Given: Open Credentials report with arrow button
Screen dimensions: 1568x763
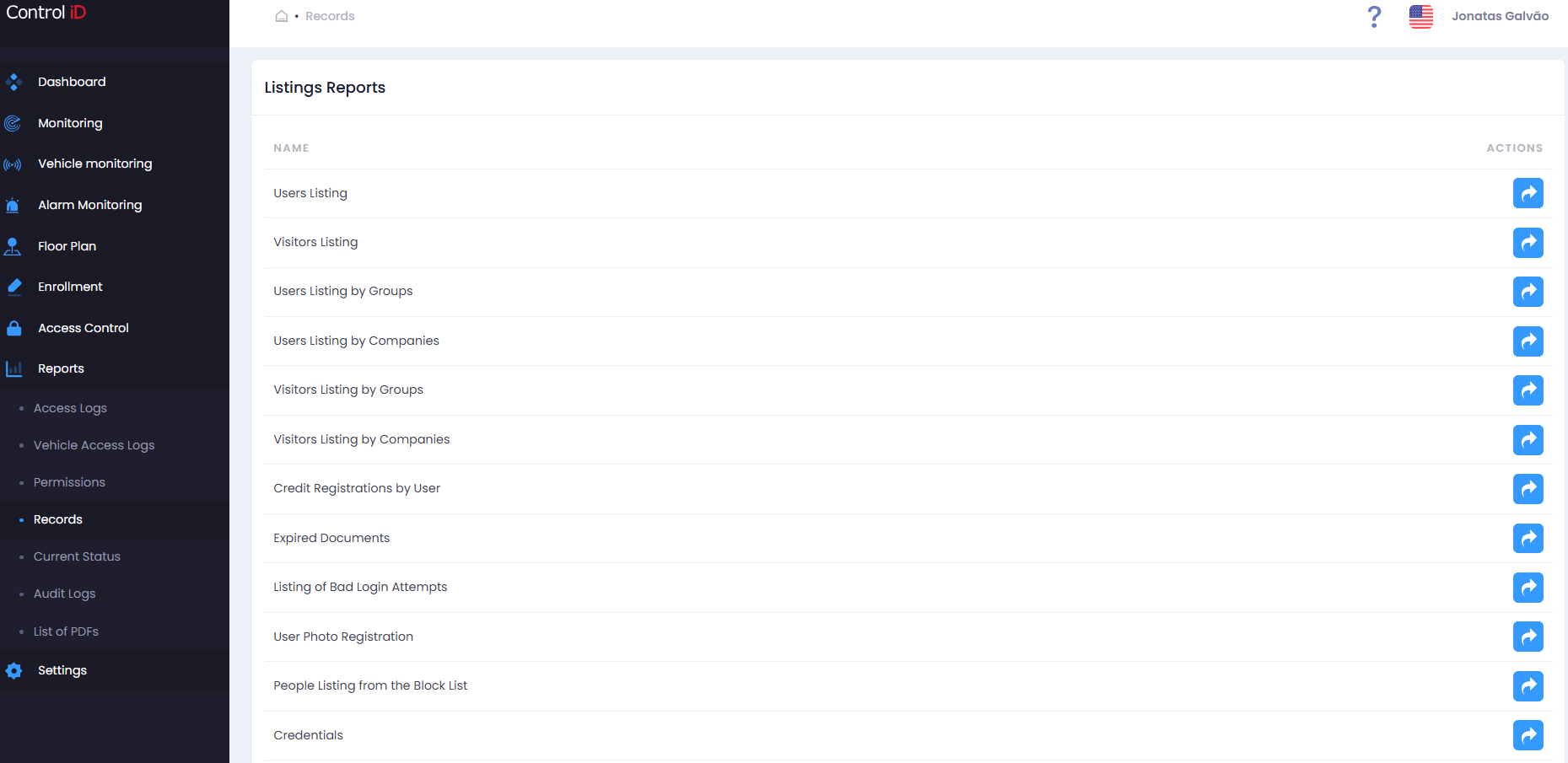Looking at the screenshot, I should click(1528, 735).
